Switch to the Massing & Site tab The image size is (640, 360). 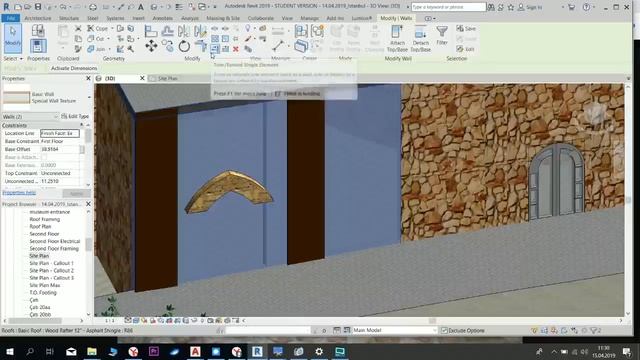(x=223, y=18)
